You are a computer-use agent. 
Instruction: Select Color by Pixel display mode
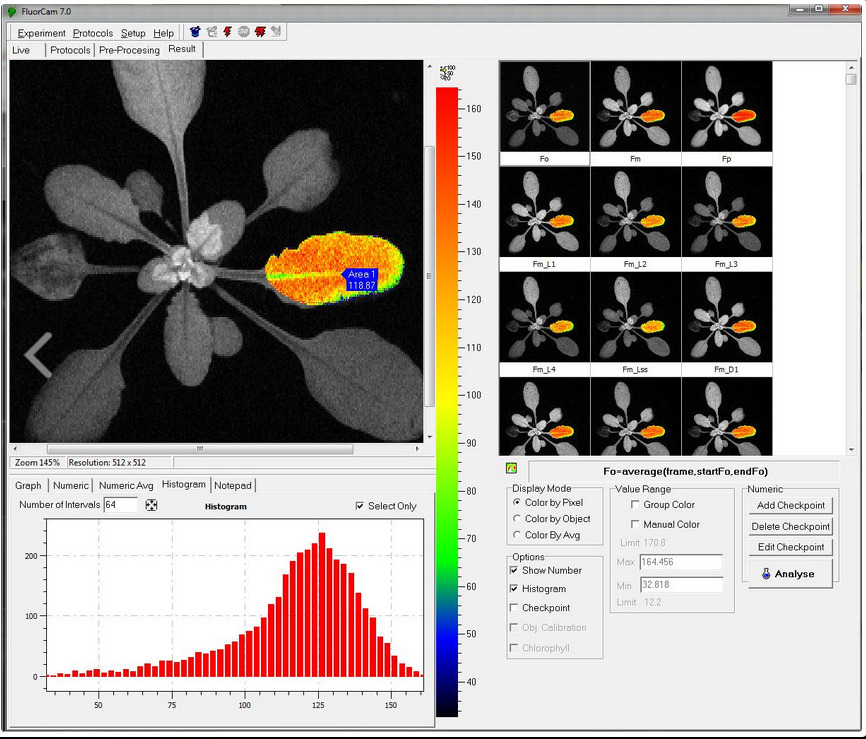tap(517, 503)
